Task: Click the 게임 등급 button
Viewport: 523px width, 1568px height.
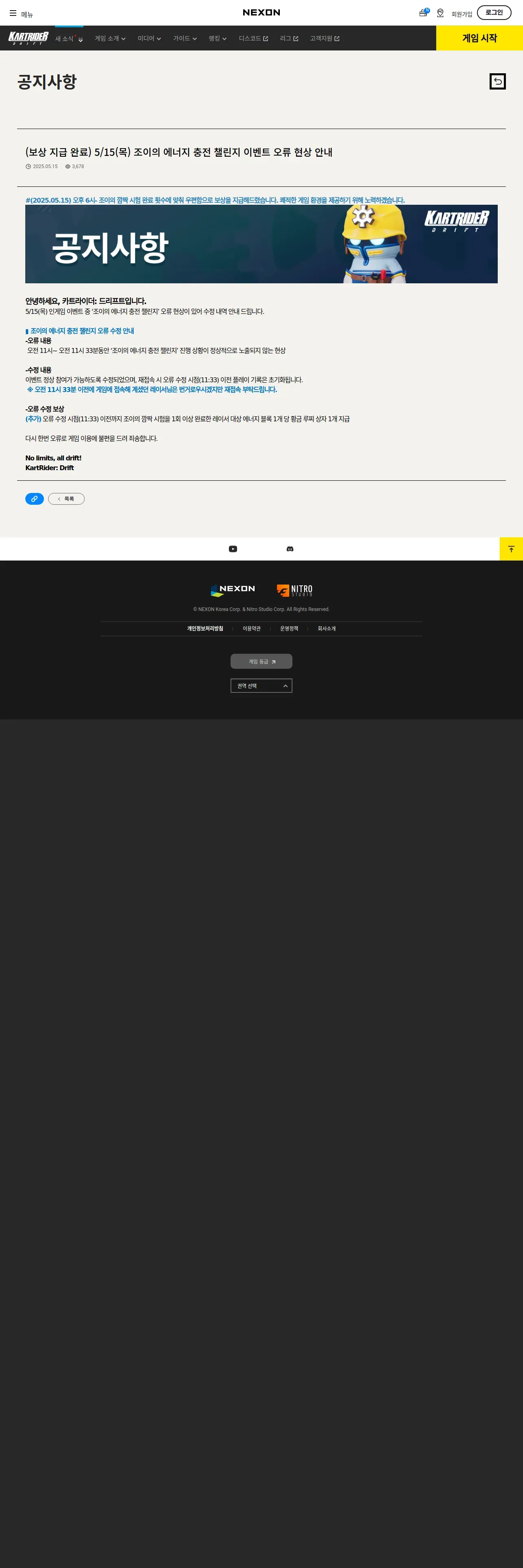Action: click(261, 661)
